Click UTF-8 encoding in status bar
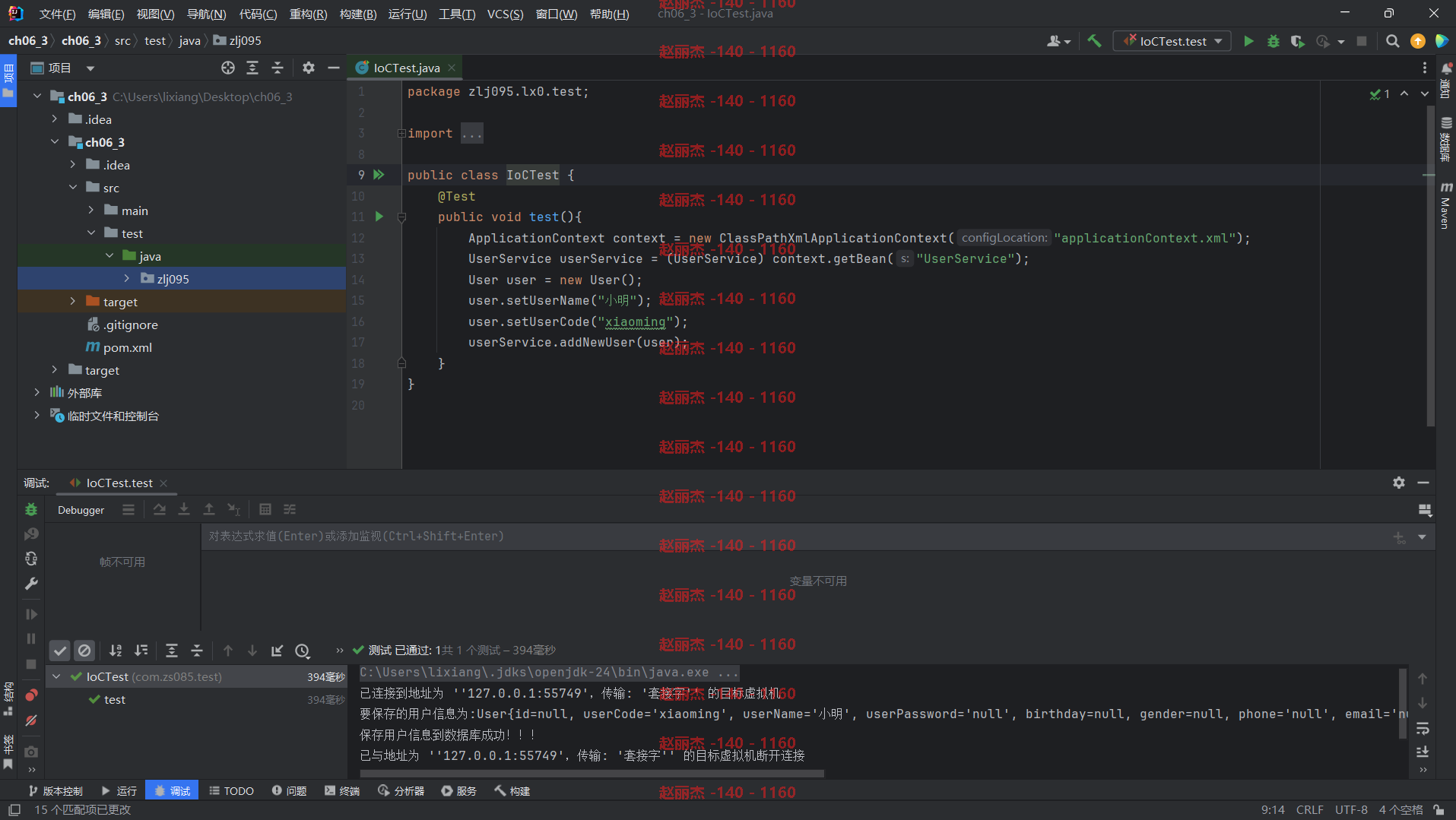 pos(1351,809)
